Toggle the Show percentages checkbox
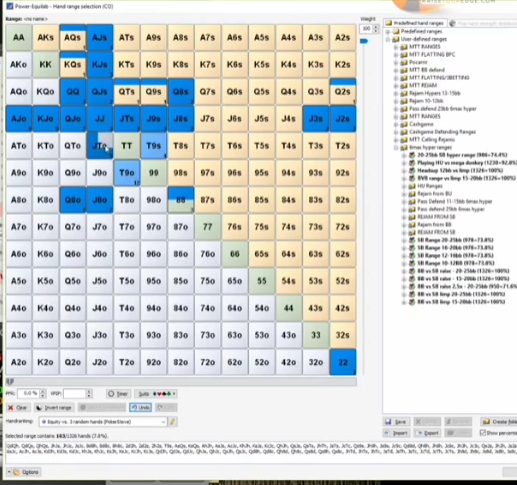Viewport: 517px width, 485px height. 482,433
